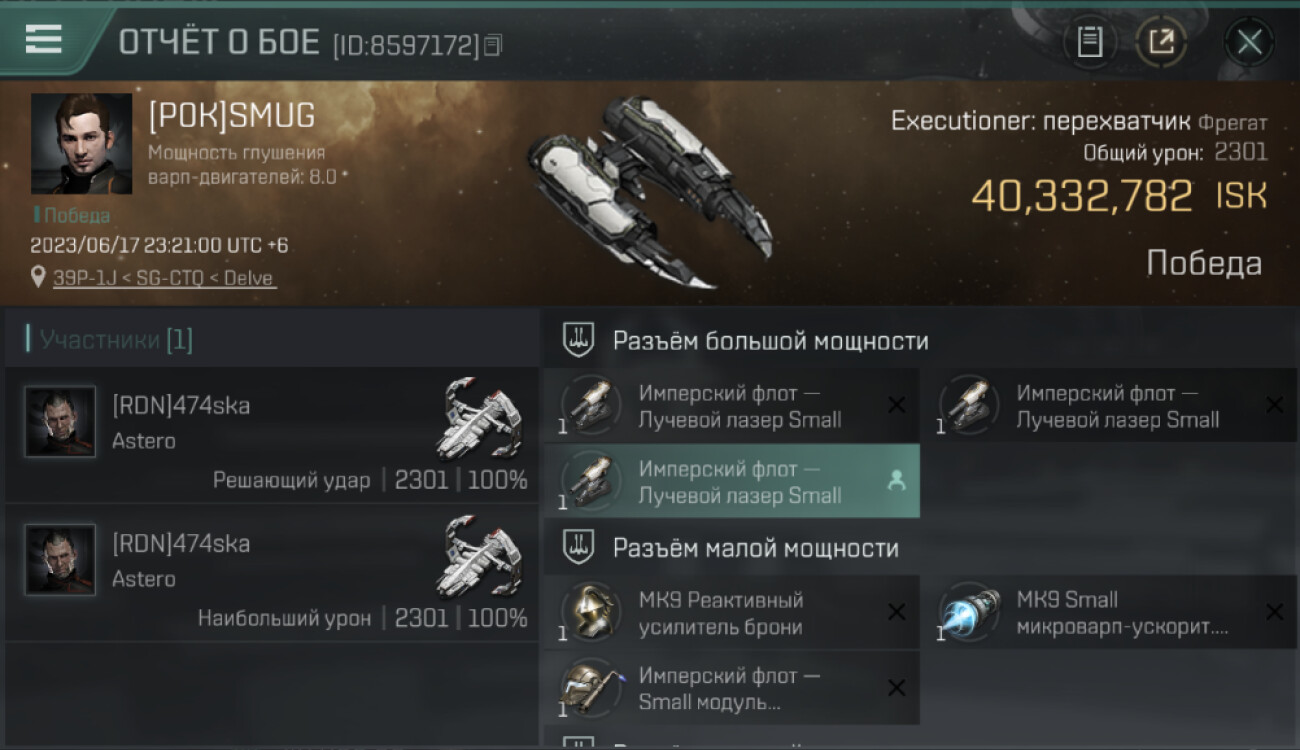Click X on МК9 Small микроварп-ускоритель

coord(1274,612)
